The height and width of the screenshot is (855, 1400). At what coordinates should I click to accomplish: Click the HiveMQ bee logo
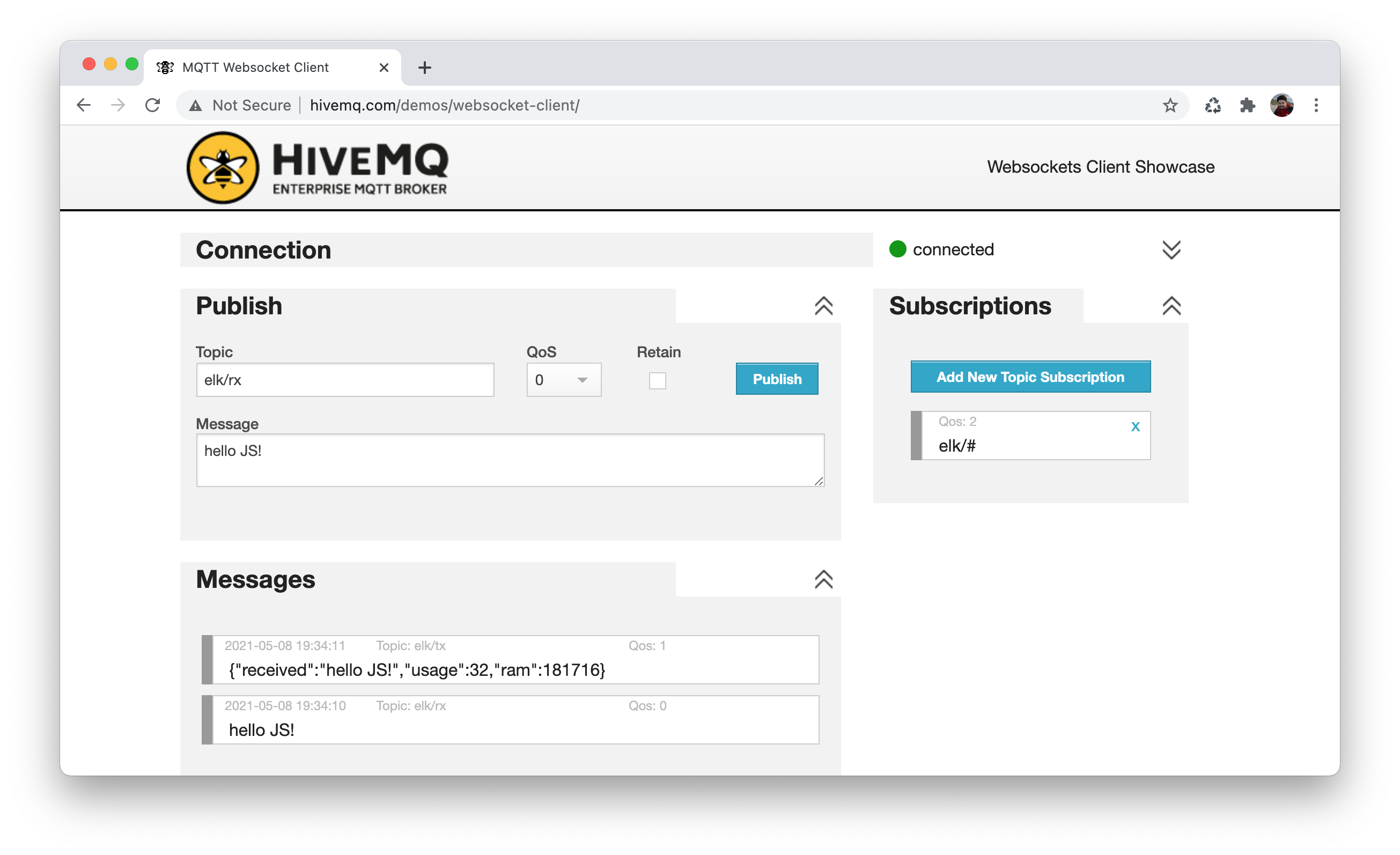point(223,167)
